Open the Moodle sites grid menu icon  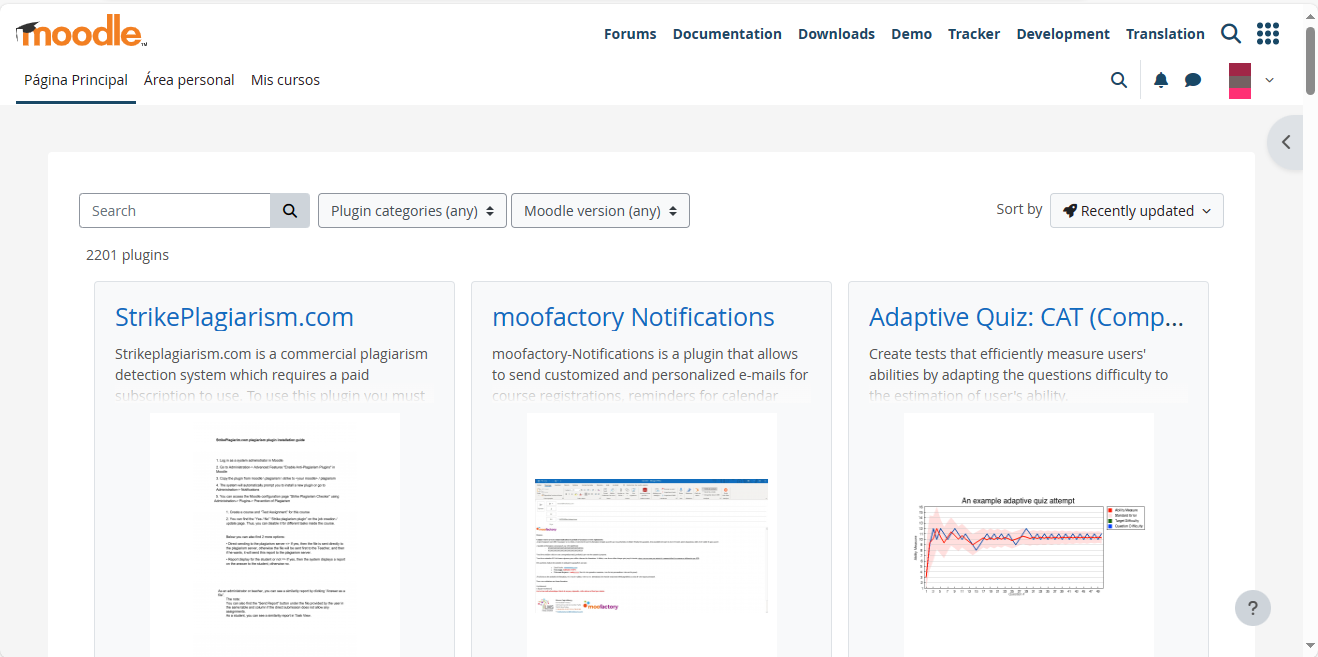point(1268,34)
